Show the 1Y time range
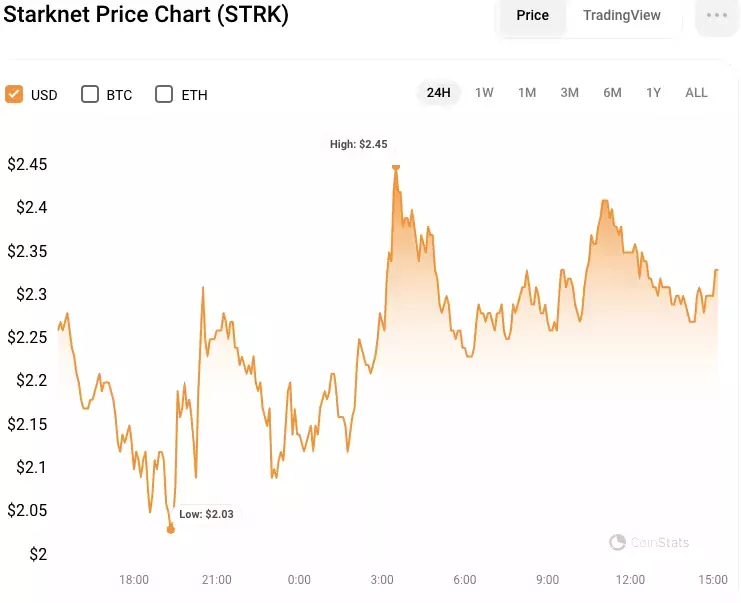The width and height of the screenshot is (741, 603). 654,93
